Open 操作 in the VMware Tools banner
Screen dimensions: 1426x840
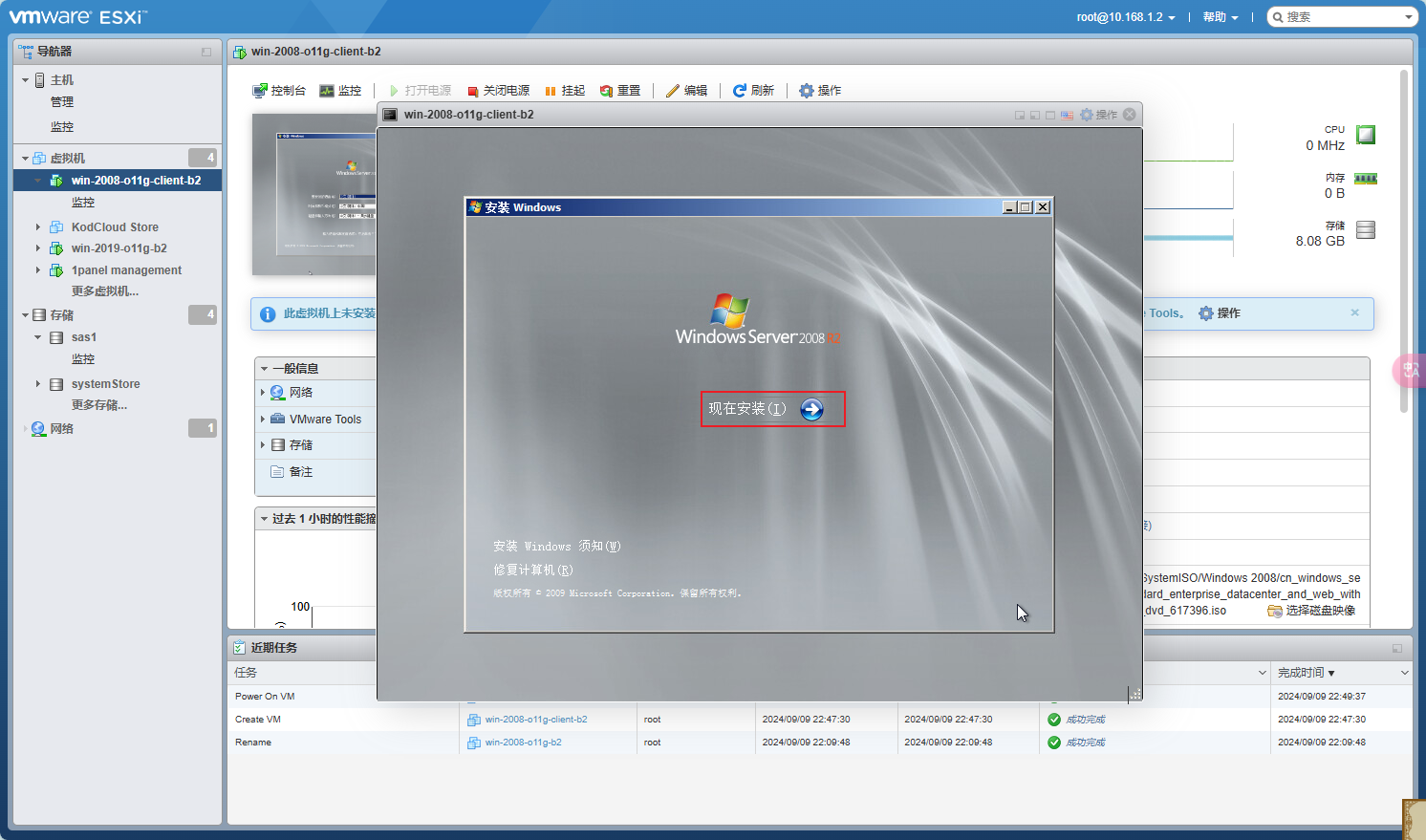pos(1220,313)
